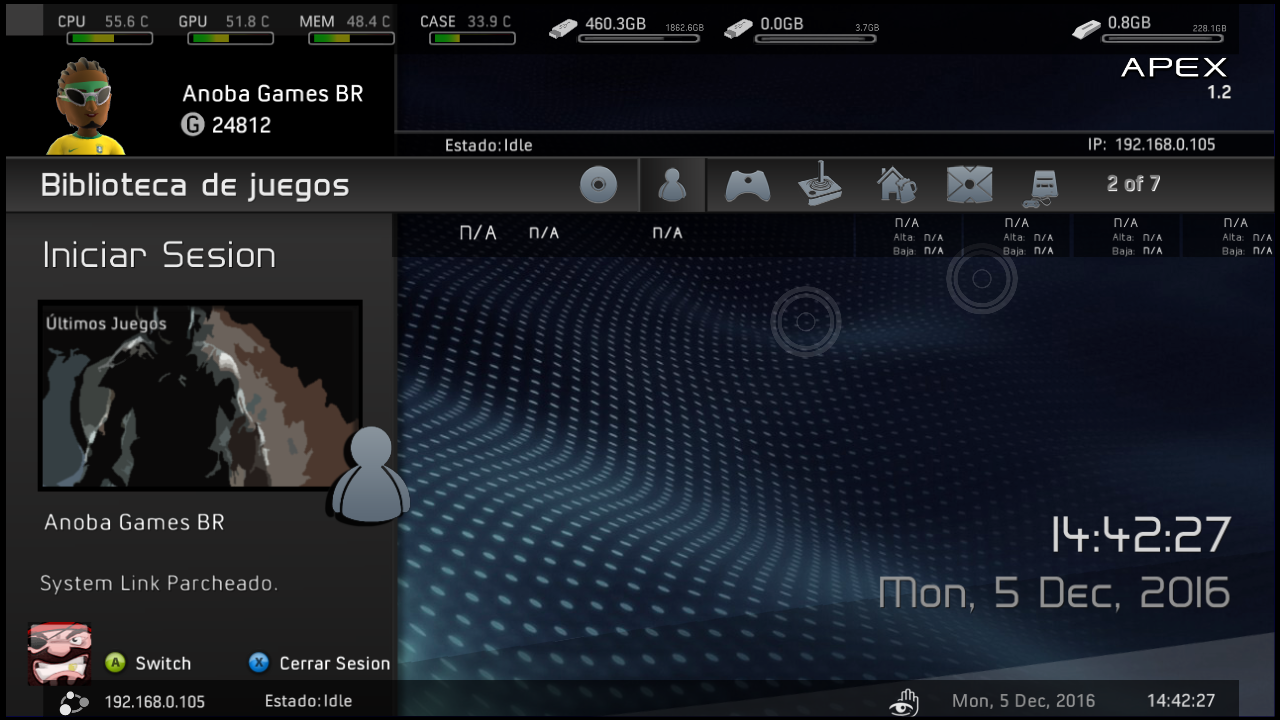Click the 460.3GB storage usage bar
Screen dimensions: 1280x720
[640, 39]
